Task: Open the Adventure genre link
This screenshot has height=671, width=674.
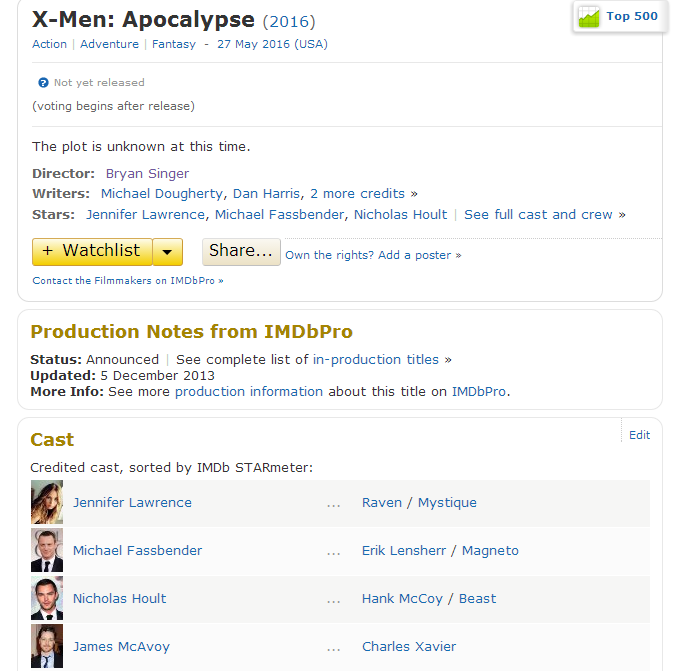Action: coord(109,44)
